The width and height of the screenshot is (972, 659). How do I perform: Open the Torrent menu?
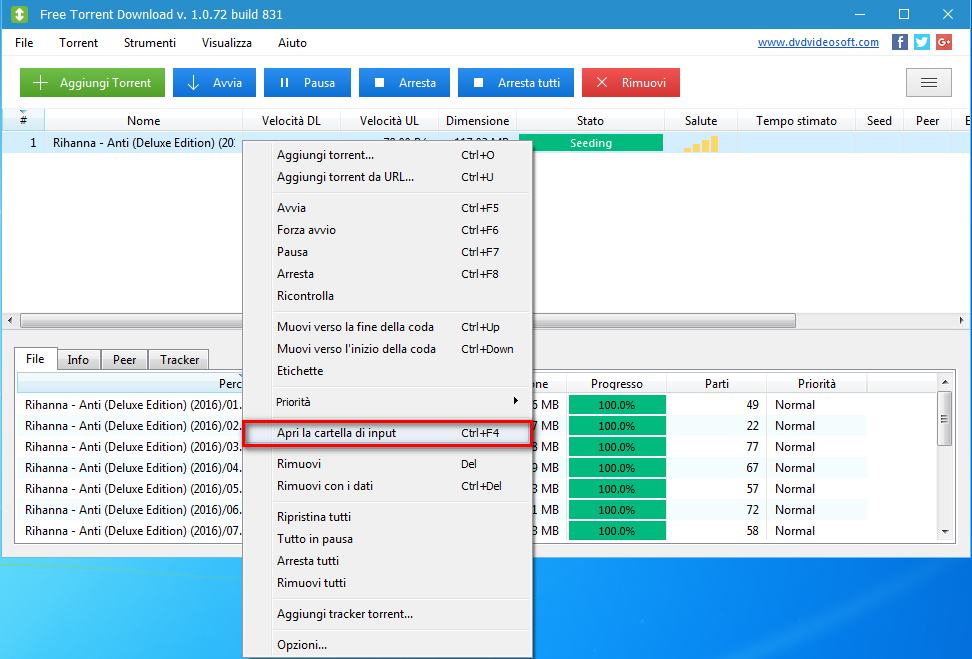79,43
